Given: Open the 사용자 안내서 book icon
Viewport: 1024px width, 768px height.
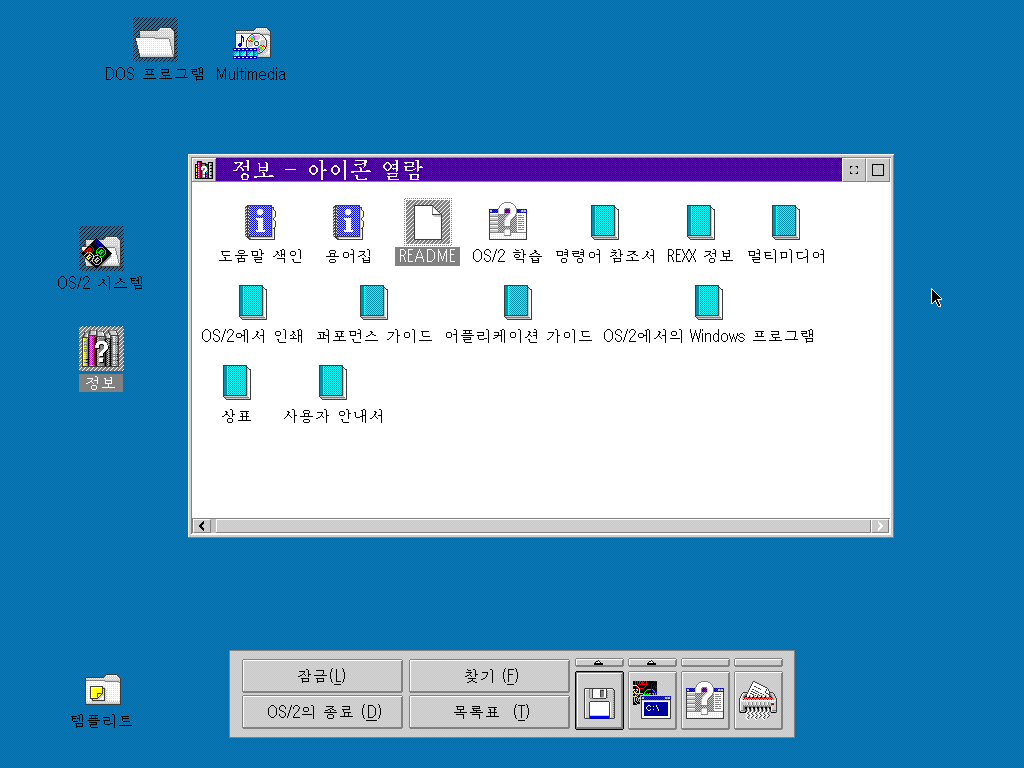Looking at the screenshot, I should pos(332,382).
